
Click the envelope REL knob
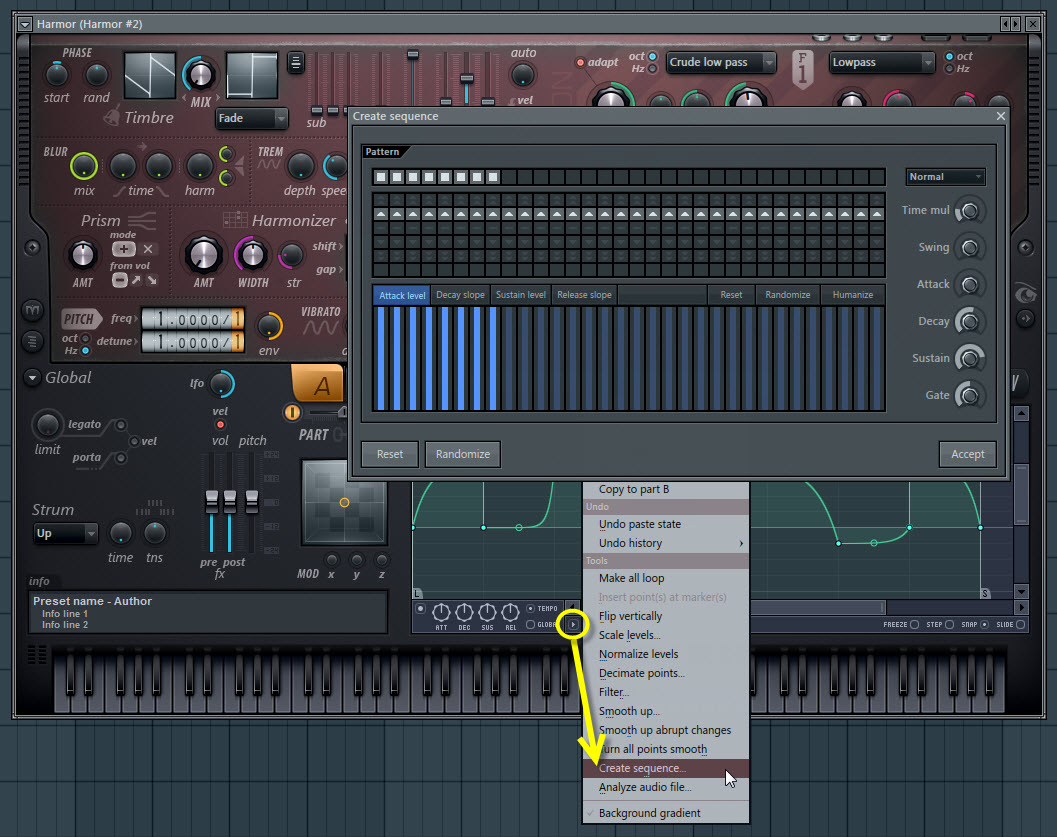[x=510, y=612]
